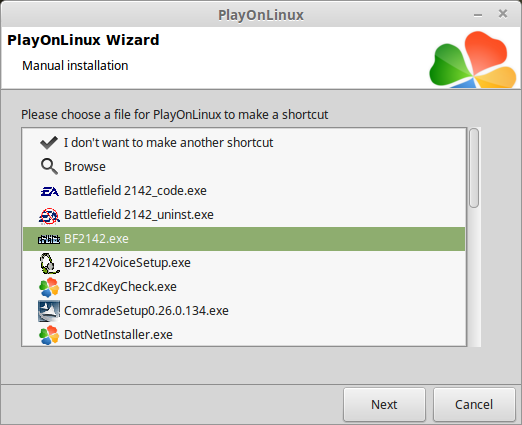522x425 pixels.
Task: Choose the Browse entry text
Action: point(85,167)
